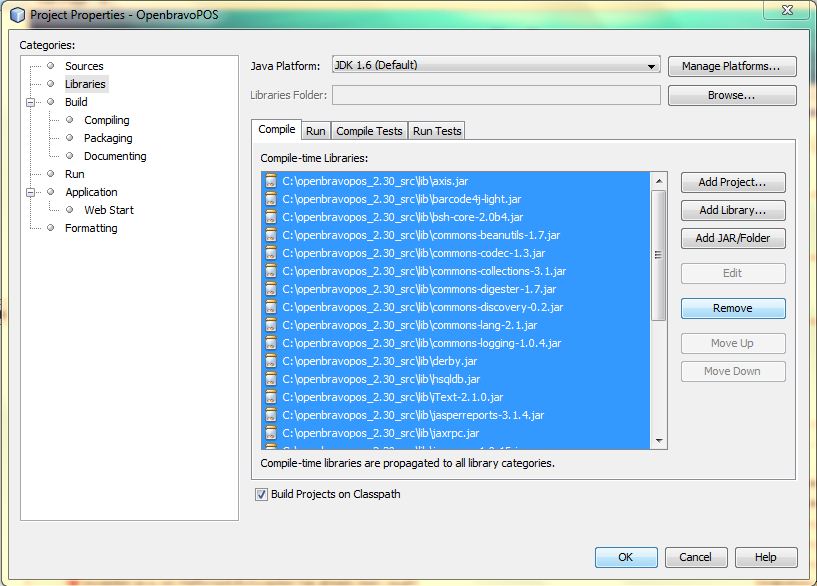Open the Compile Tests tab

(x=369, y=131)
